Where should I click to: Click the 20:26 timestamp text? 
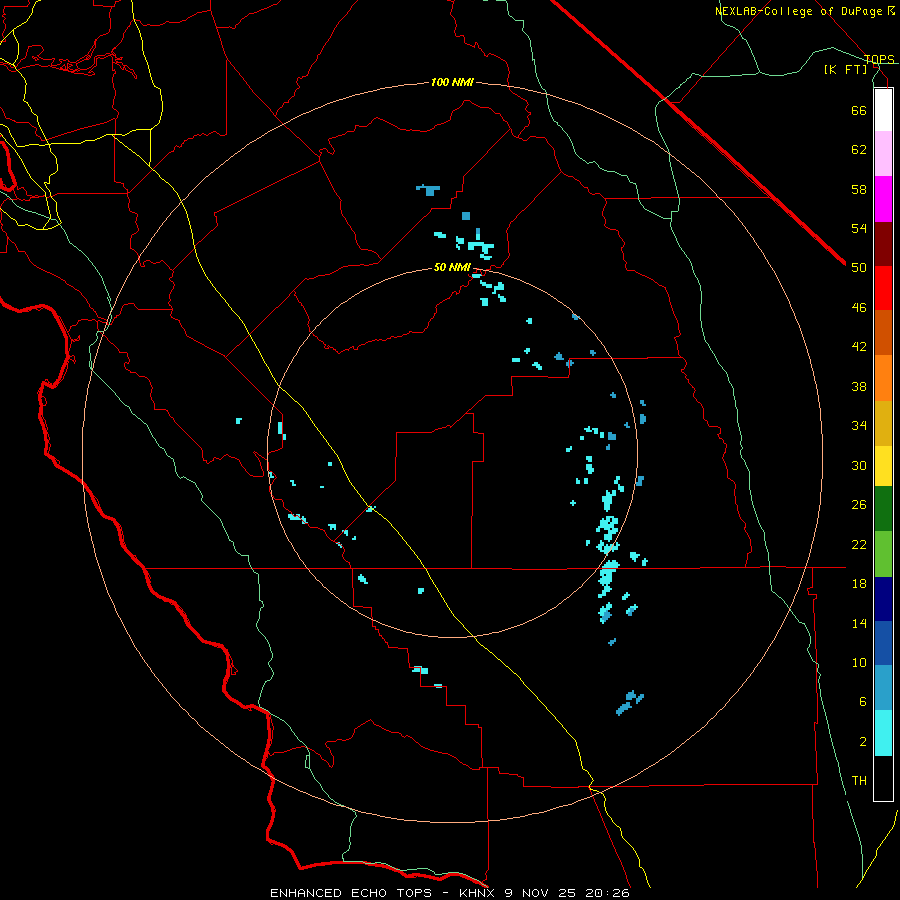(x=607, y=893)
